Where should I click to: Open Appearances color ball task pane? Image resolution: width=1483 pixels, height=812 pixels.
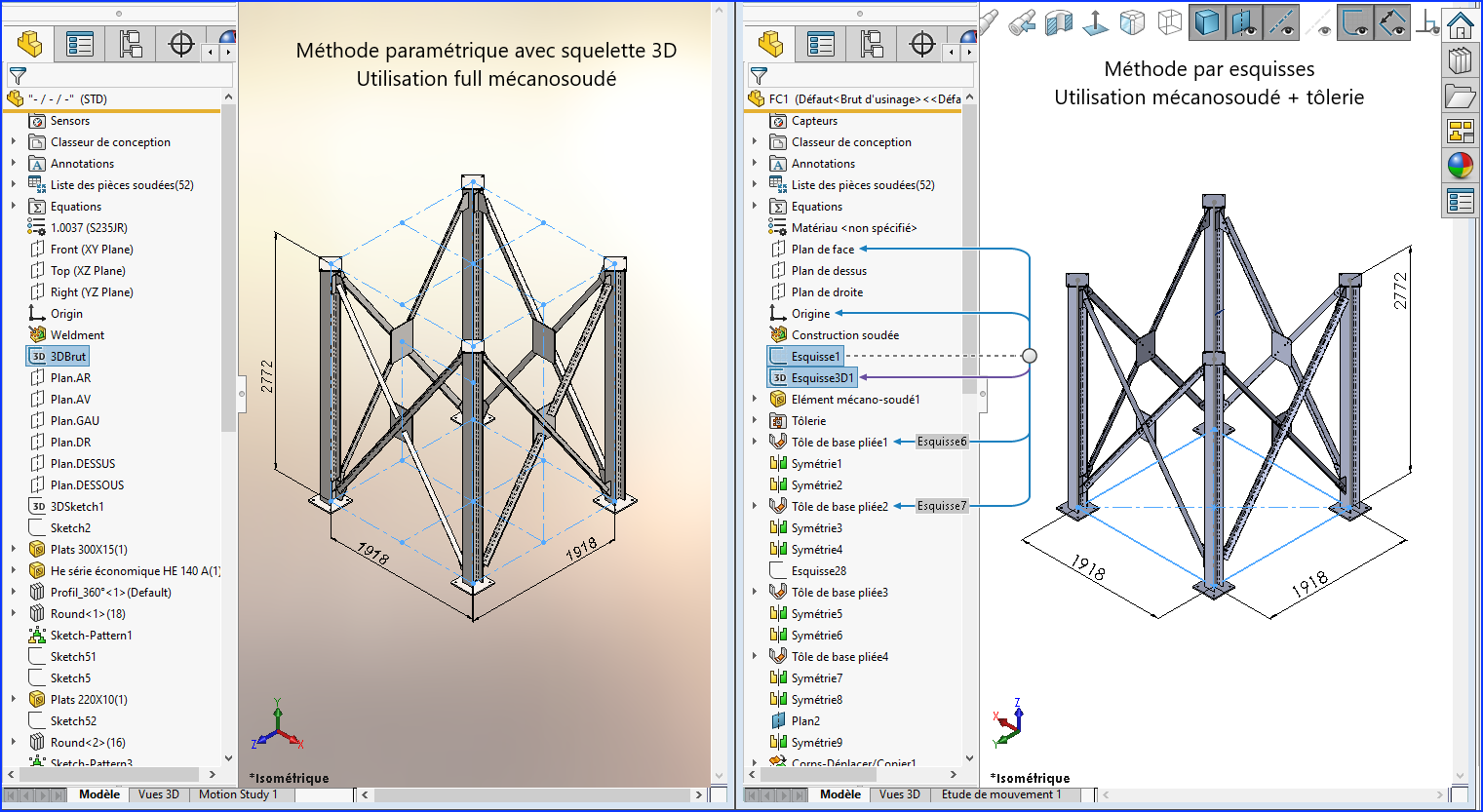(1461, 166)
